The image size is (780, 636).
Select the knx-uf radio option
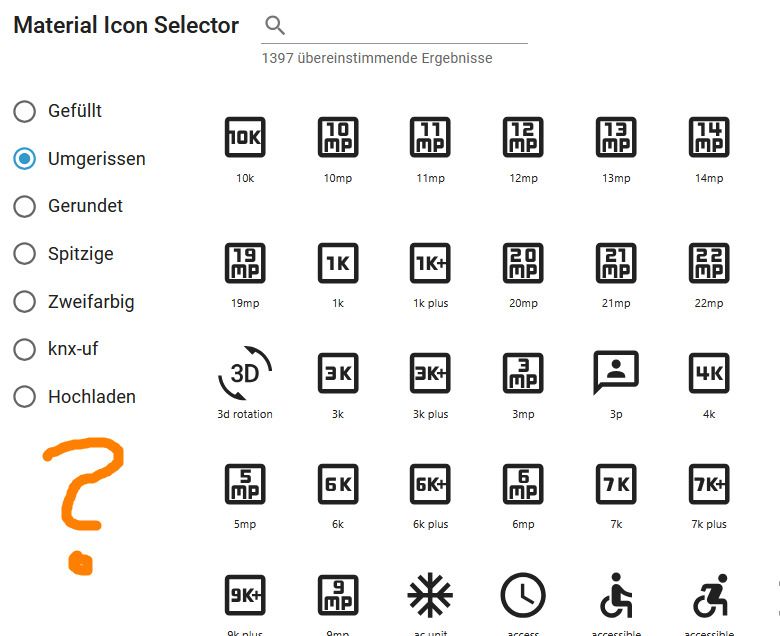pyautogui.click(x=24, y=349)
